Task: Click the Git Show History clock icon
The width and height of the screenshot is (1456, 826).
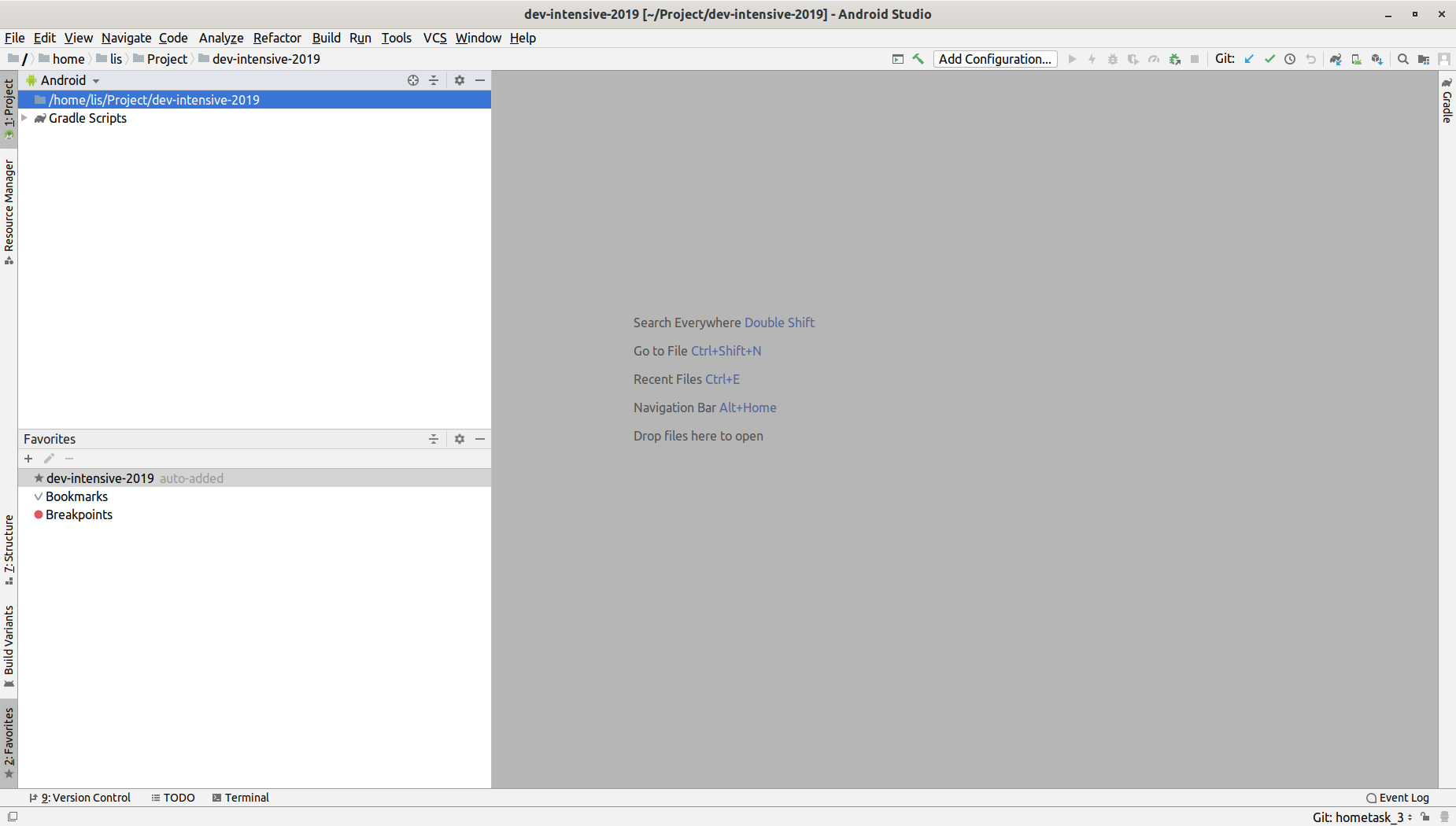Action: (1290, 59)
